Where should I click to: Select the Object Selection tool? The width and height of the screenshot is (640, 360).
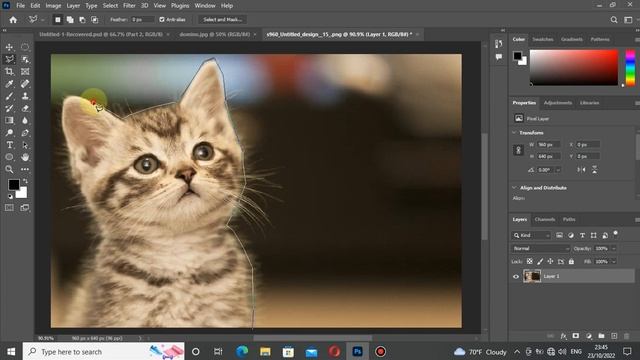(25, 60)
